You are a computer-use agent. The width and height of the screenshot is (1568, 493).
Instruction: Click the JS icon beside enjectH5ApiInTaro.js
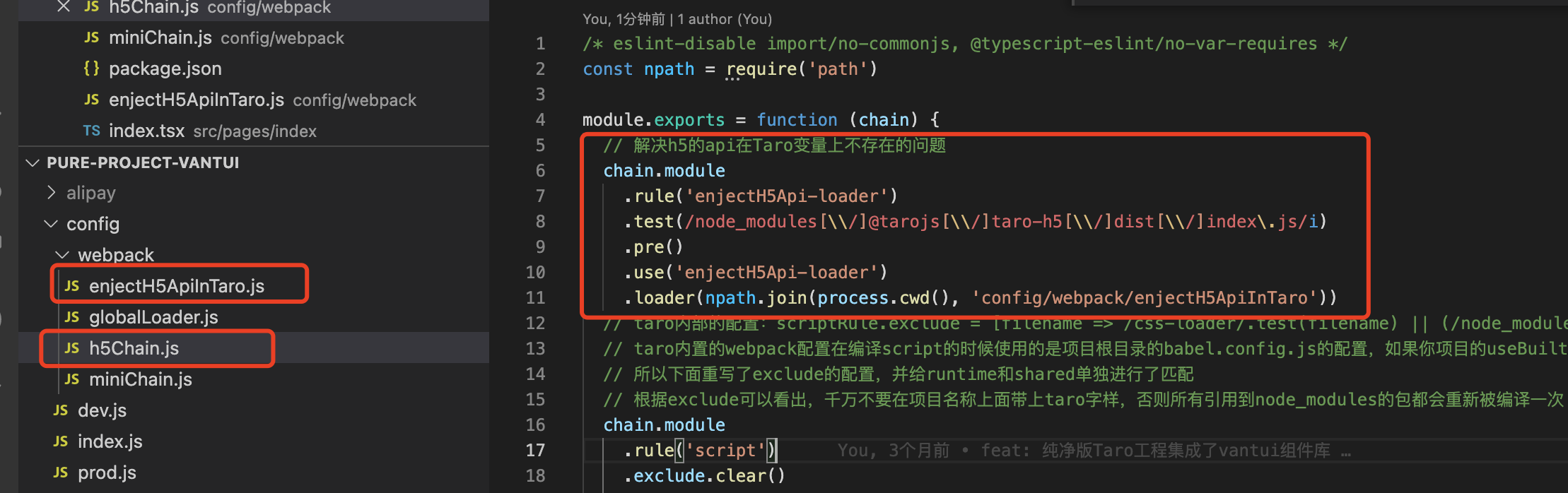pyautogui.click(x=71, y=285)
